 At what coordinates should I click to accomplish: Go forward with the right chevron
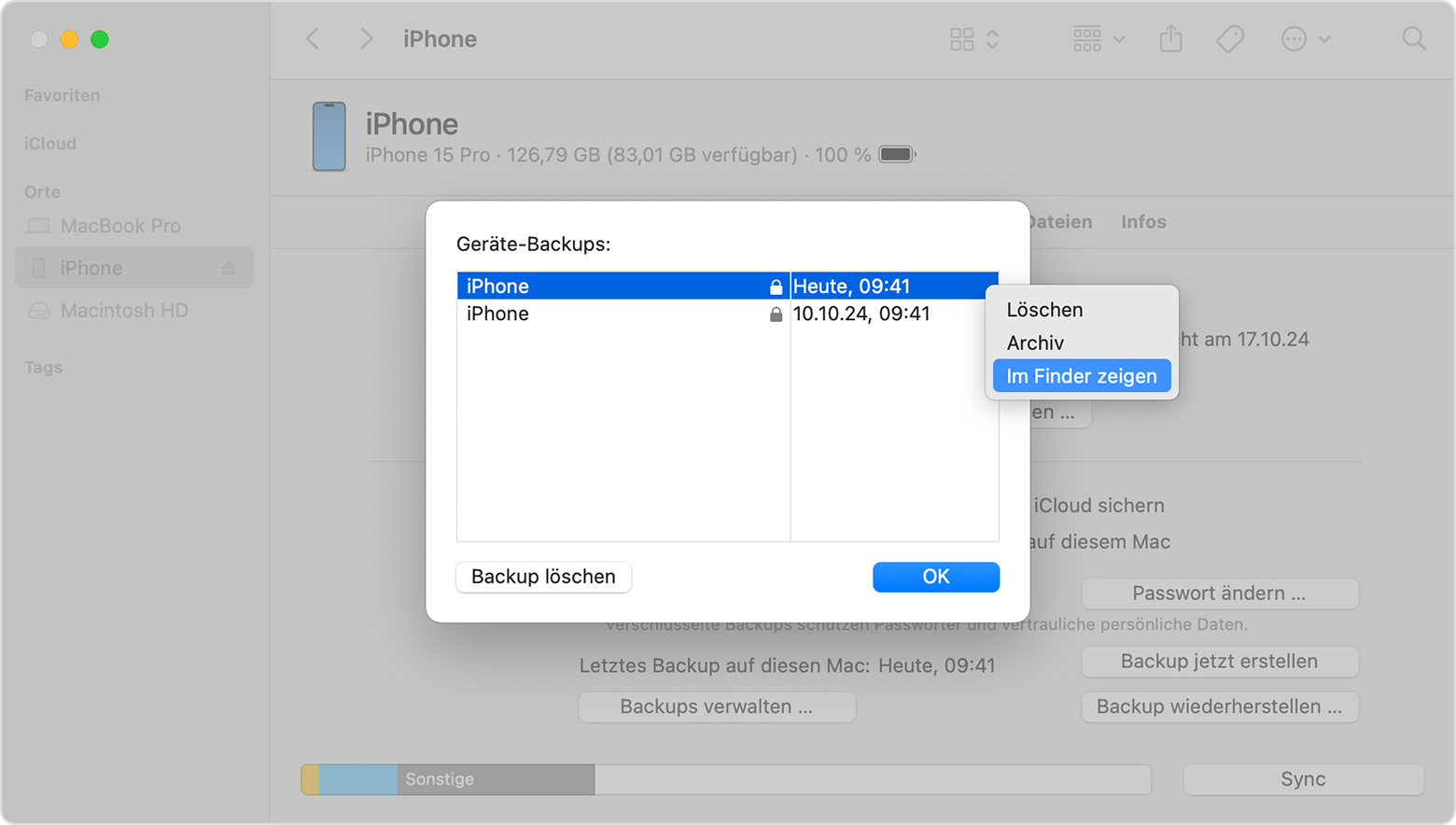pyautogui.click(x=366, y=38)
